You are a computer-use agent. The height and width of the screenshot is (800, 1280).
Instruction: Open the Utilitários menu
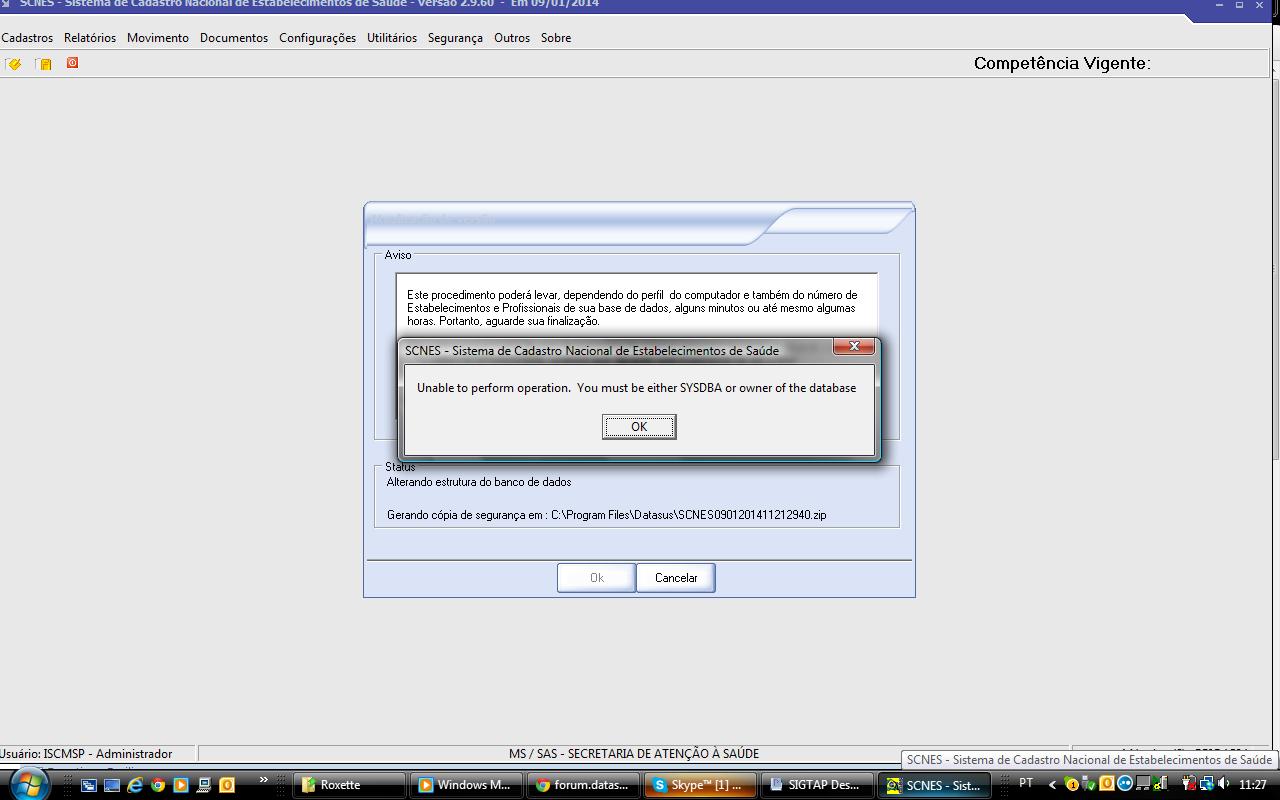pyautogui.click(x=392, y=38)
